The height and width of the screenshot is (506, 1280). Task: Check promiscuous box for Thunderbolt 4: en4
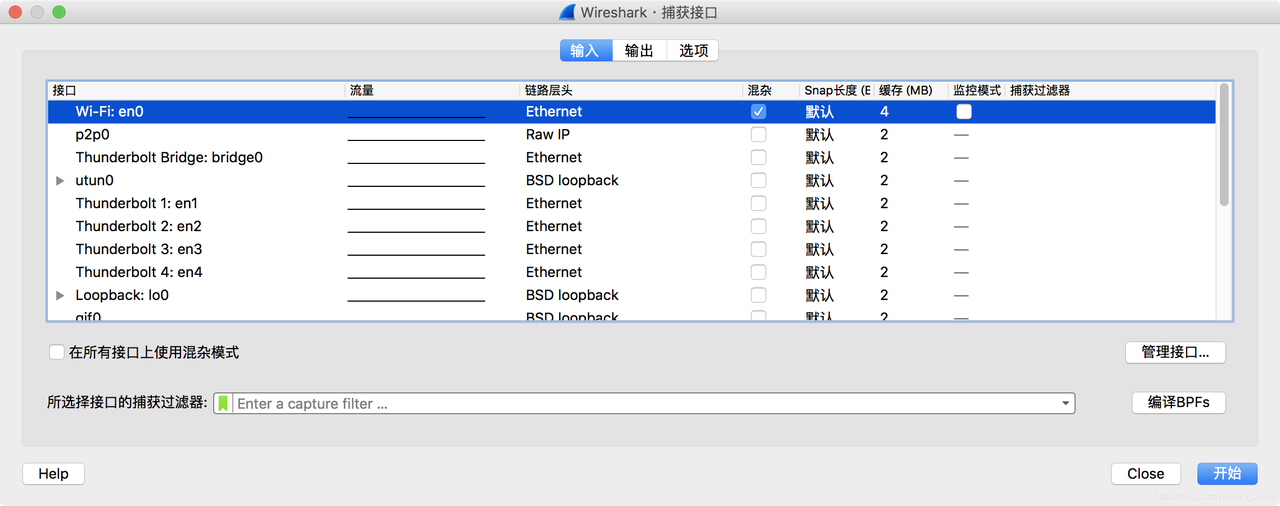click(759, 273)
